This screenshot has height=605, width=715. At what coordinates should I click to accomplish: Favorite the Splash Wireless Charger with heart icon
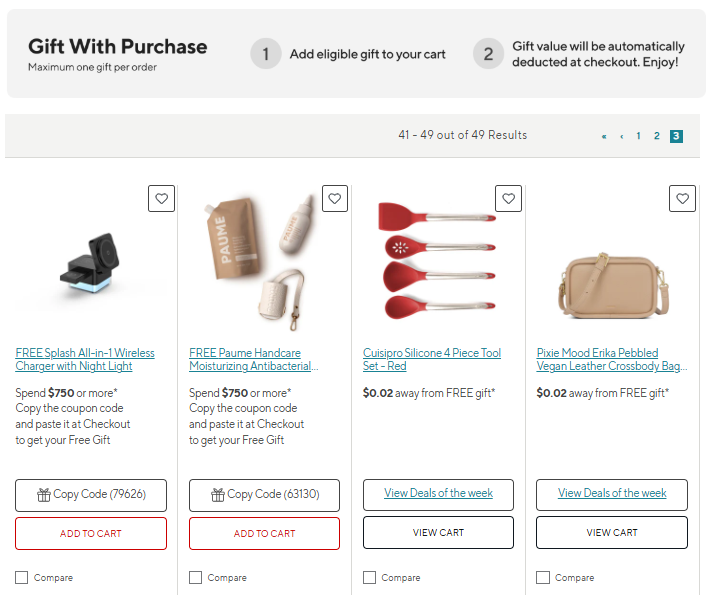(161, 199)
